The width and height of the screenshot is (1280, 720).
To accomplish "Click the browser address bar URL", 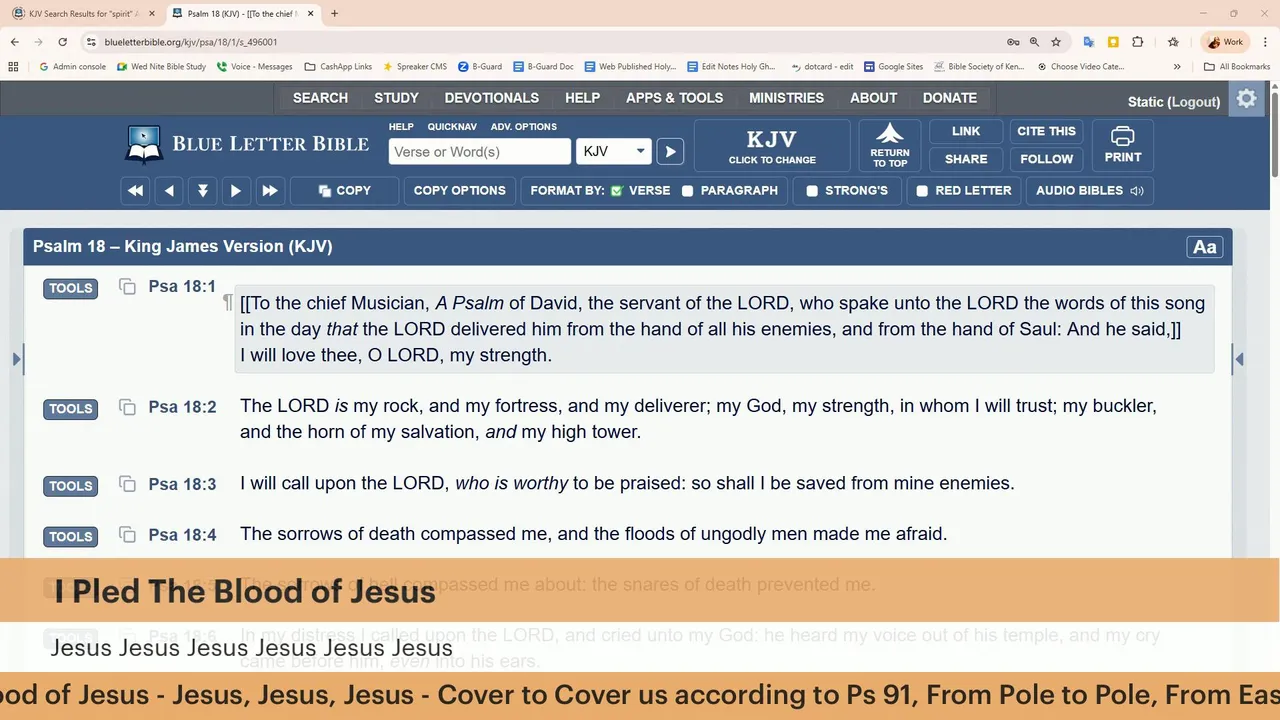I will 191,42.
